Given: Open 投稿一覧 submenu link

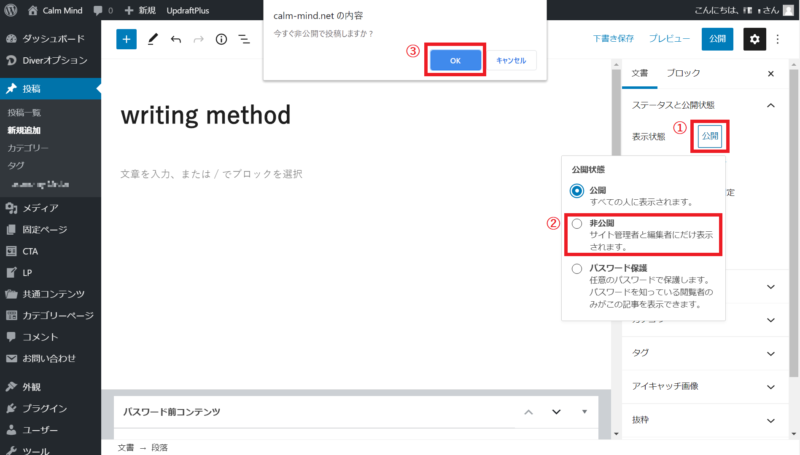Looking at the screenshot, I should (24, 113).
